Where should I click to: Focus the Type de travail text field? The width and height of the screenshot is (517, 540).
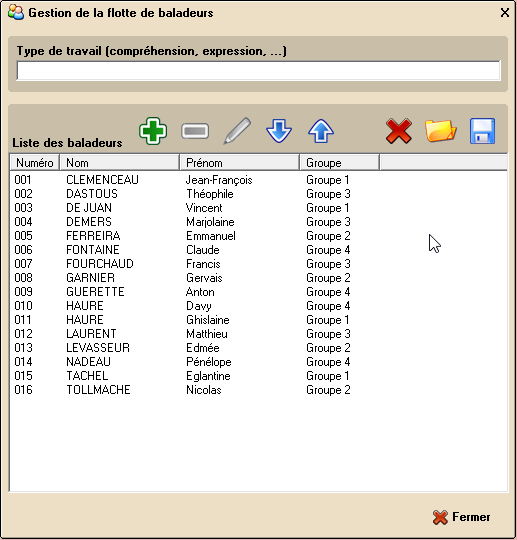coord(258,71)
